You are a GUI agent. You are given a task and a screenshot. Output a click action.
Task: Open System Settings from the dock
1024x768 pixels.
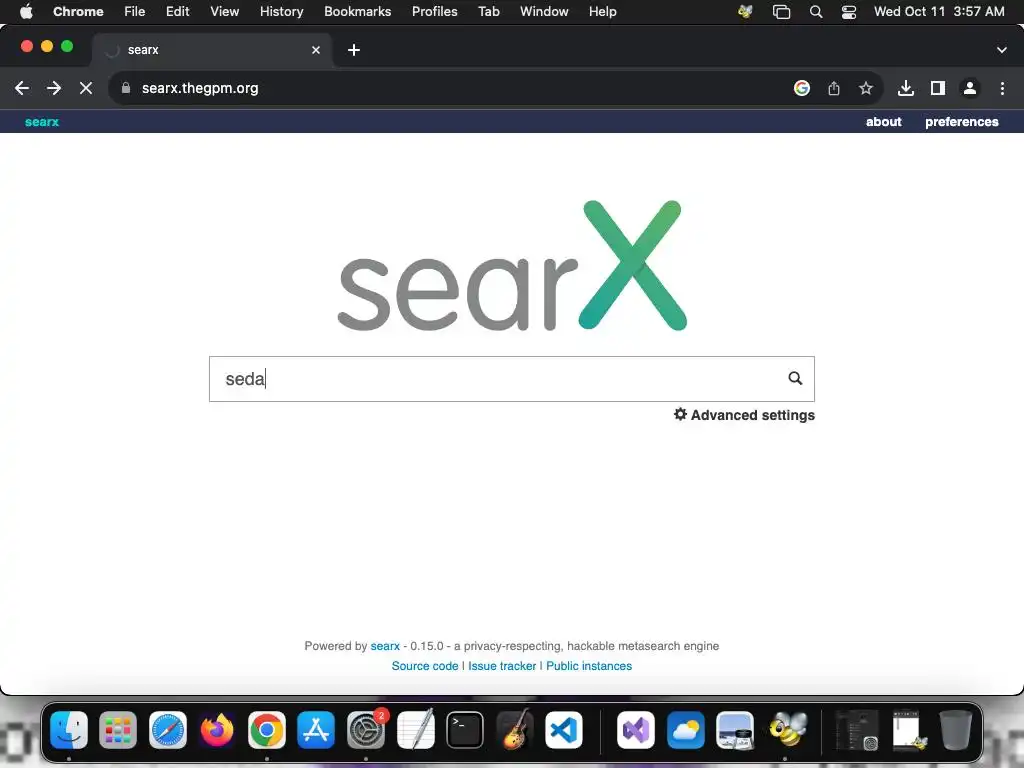coord(366,730)
